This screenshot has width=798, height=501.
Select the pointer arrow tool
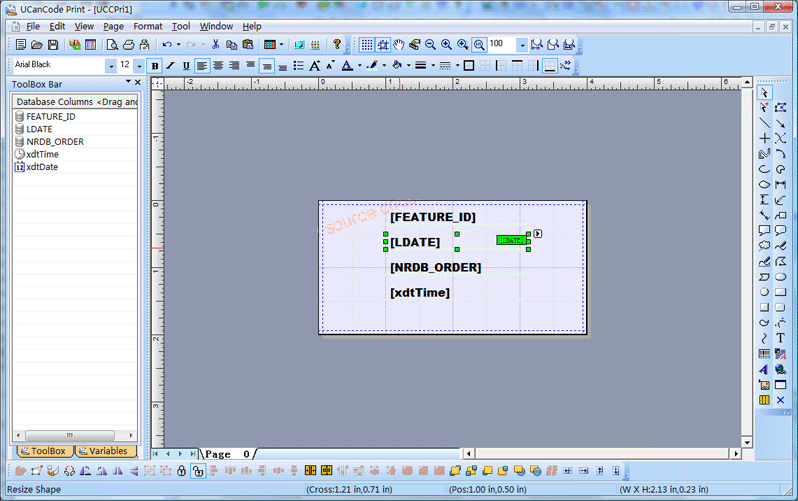764,92
